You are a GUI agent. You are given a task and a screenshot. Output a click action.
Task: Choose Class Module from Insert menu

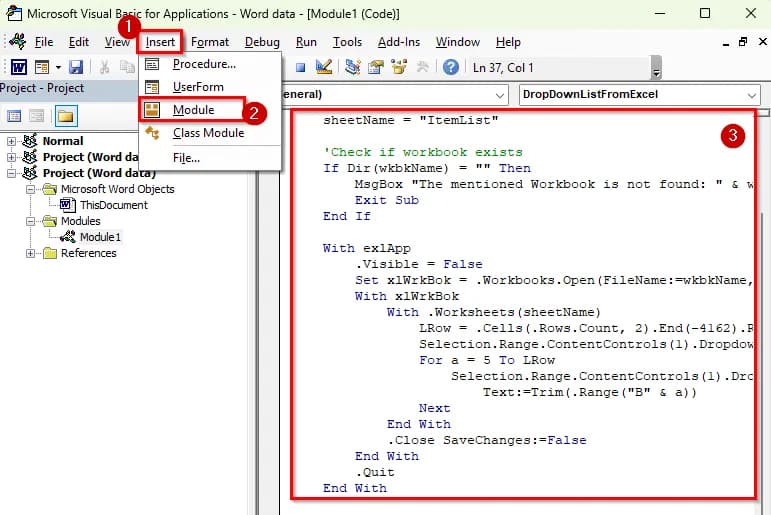pos(210,133)
